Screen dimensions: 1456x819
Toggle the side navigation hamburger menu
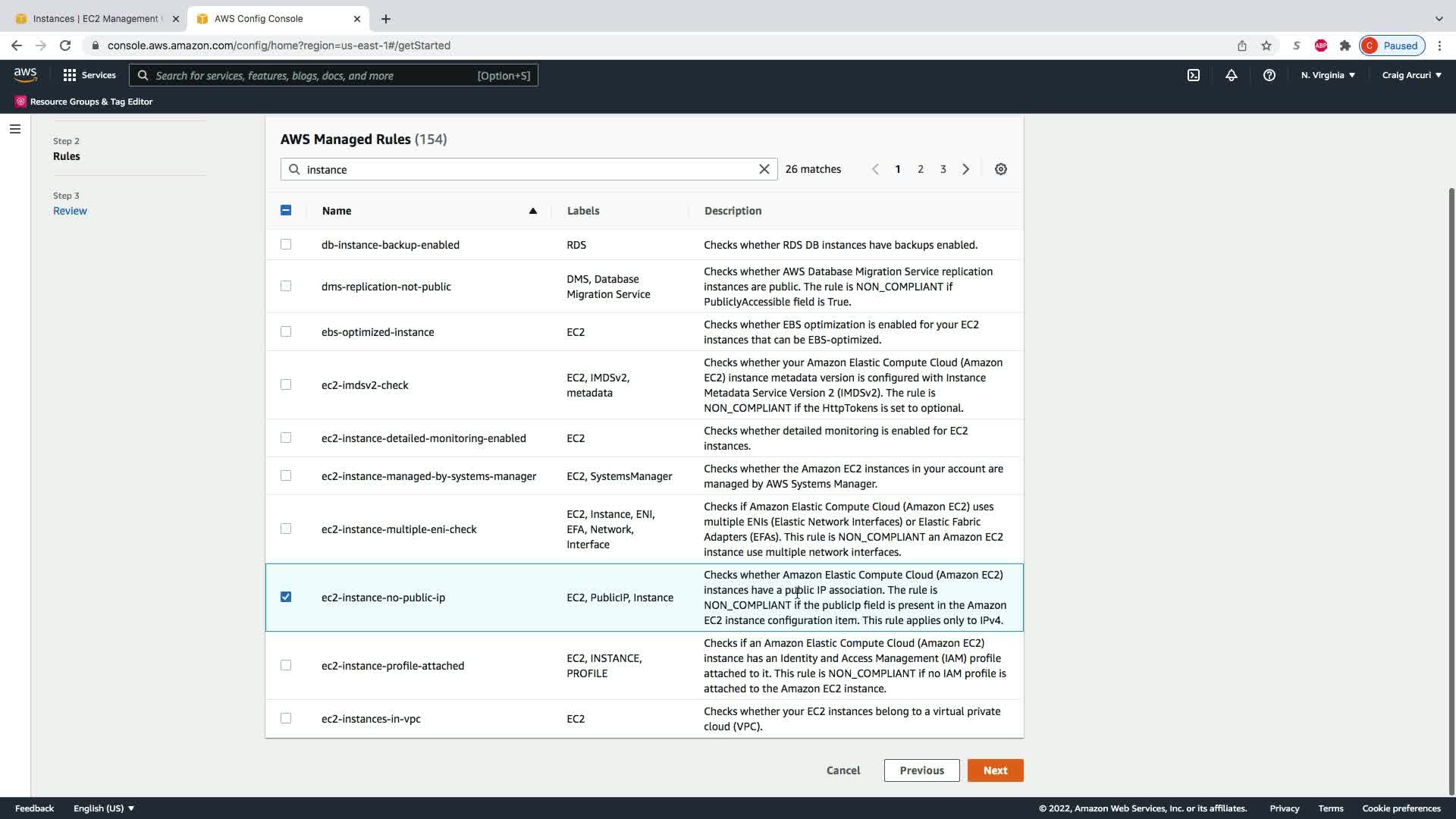pyautogui.click(x=14, y=129)
